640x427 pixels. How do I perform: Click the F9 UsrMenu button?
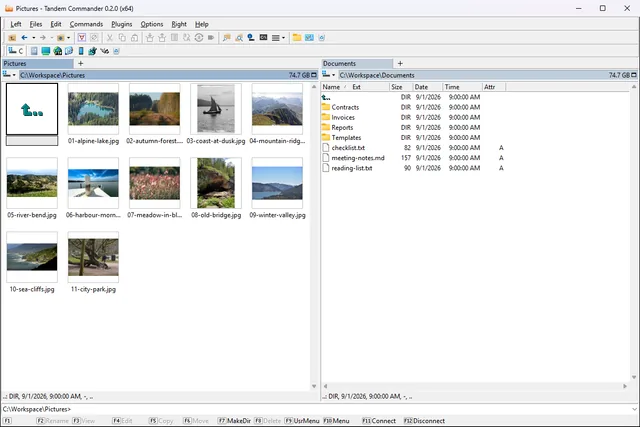point(302,421)
